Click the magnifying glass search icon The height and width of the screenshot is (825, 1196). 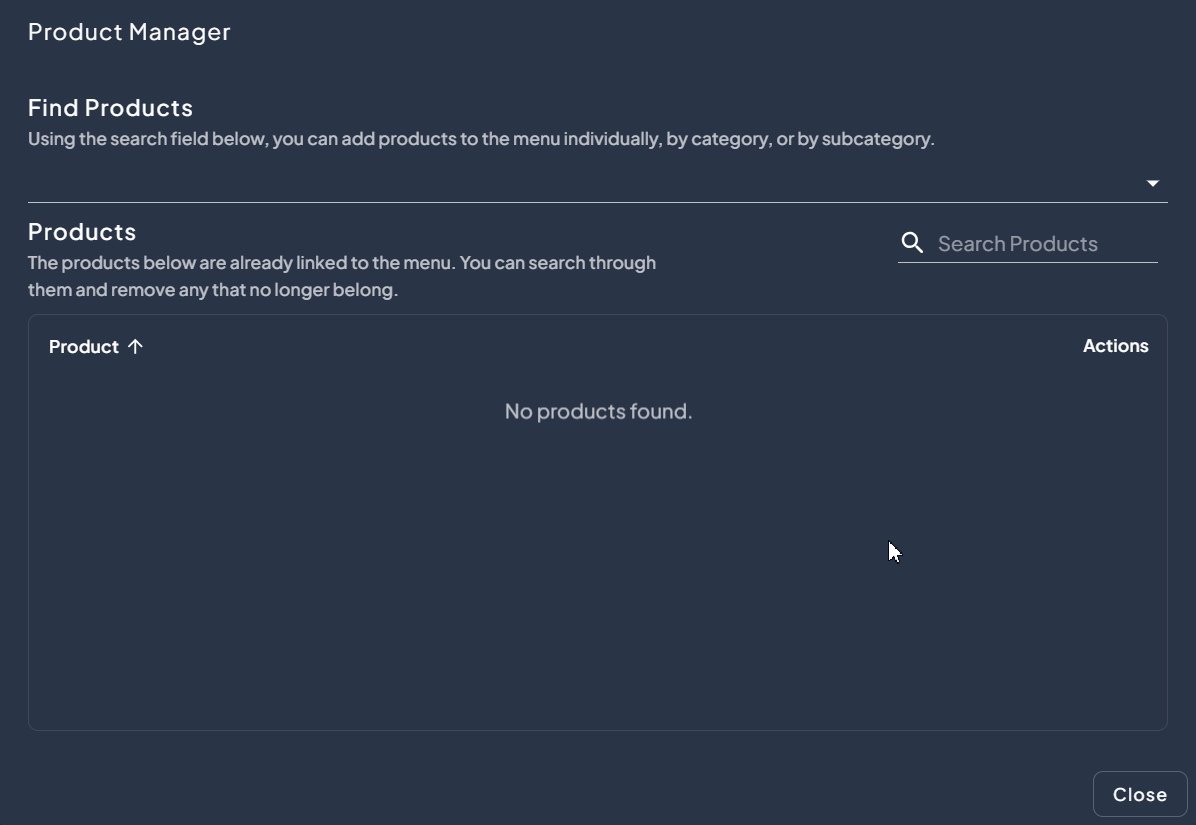click(912, 243)
